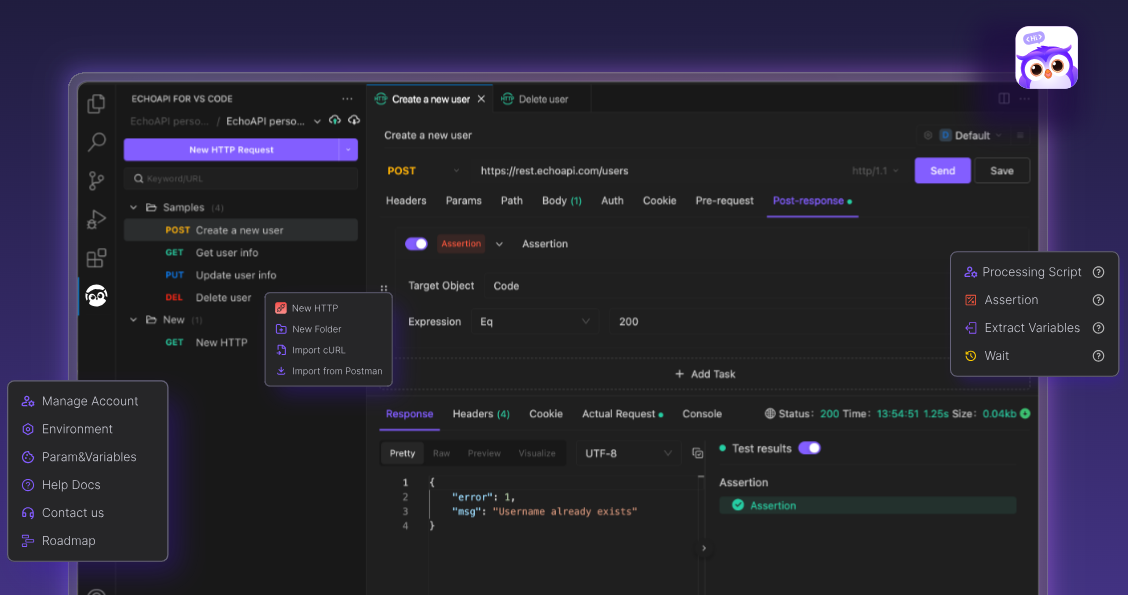Click the Send button

tap(942, 171)
